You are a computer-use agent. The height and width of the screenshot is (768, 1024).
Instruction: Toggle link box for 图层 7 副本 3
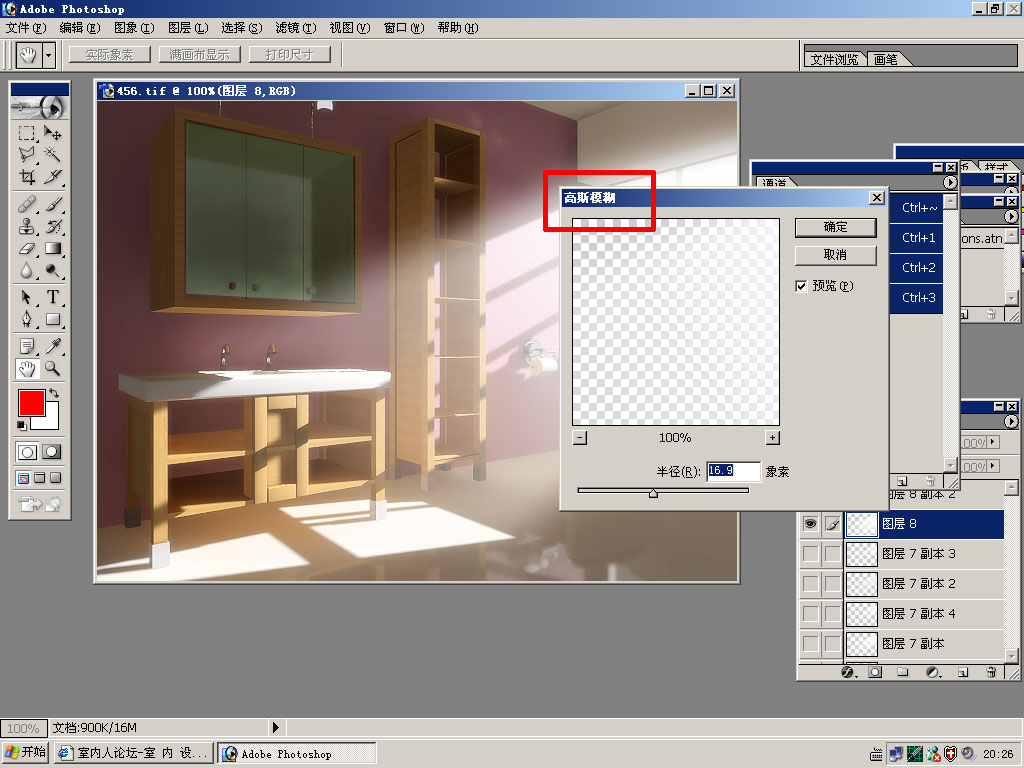[832, 554]
